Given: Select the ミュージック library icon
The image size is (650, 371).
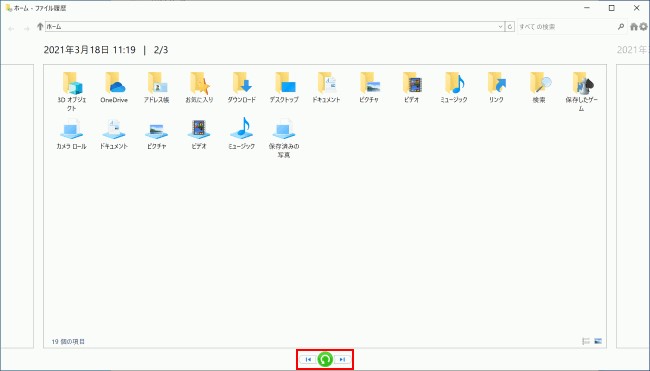Looking at the screenshot, I should click(242, 134).
